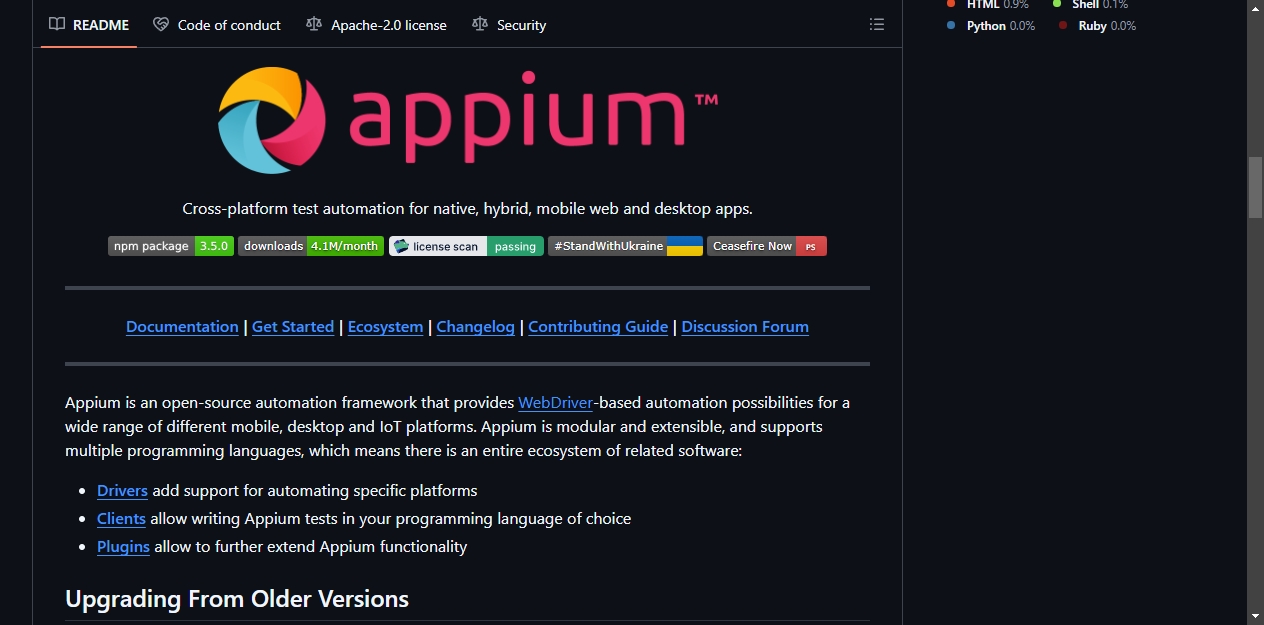Screen dimensions: 1264x625
Task: Open the license scan passing badge
Action: (466, 246)
